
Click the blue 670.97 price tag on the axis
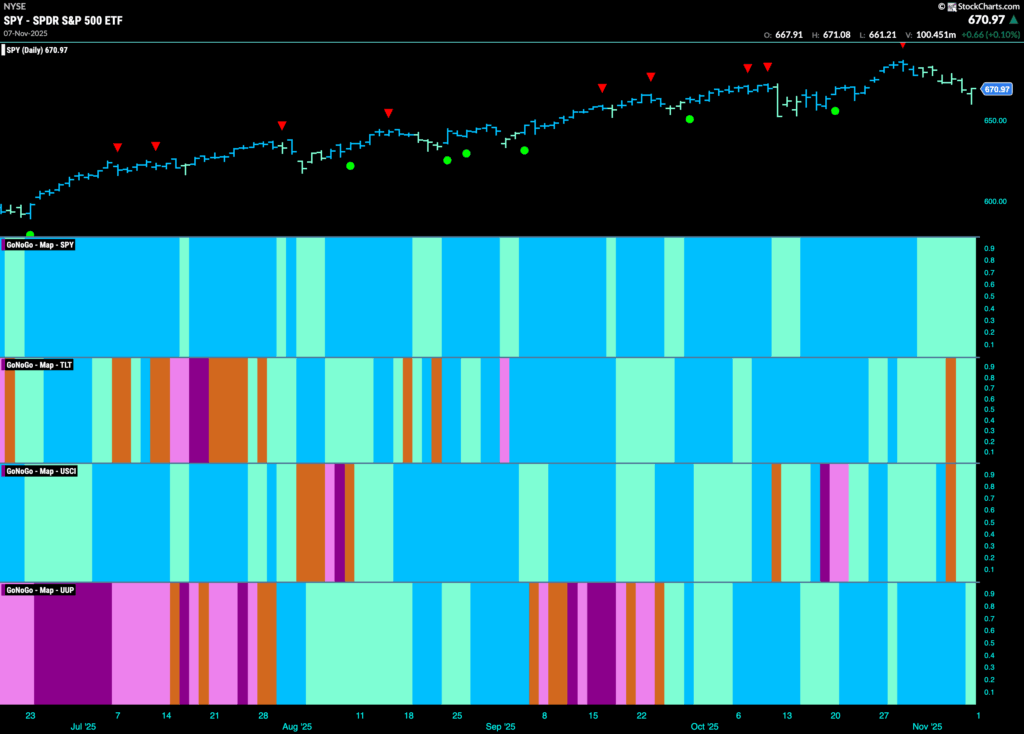995,89
